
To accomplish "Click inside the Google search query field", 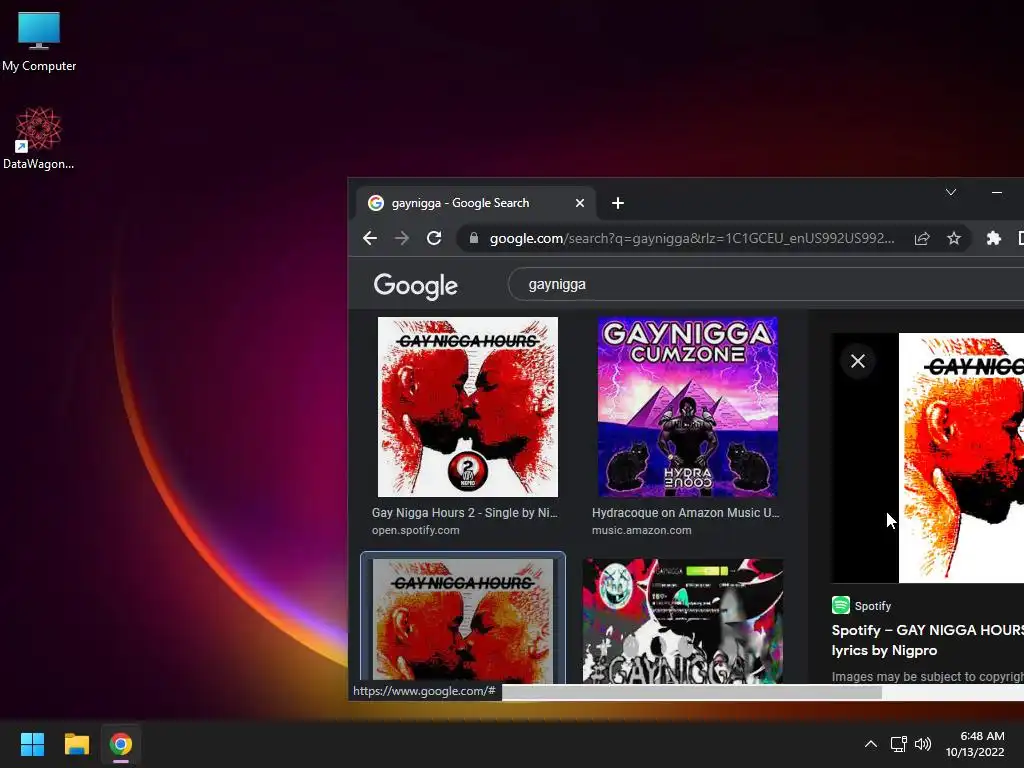I will click(x=765, y=284).
